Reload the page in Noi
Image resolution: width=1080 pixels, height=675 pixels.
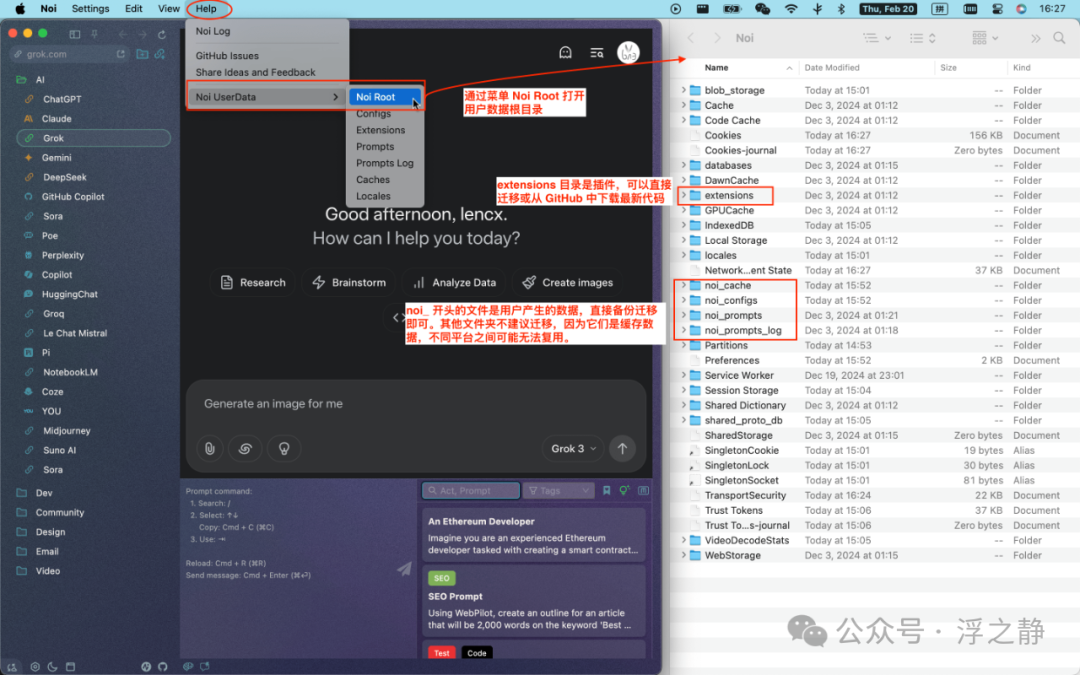pos(162,34)
